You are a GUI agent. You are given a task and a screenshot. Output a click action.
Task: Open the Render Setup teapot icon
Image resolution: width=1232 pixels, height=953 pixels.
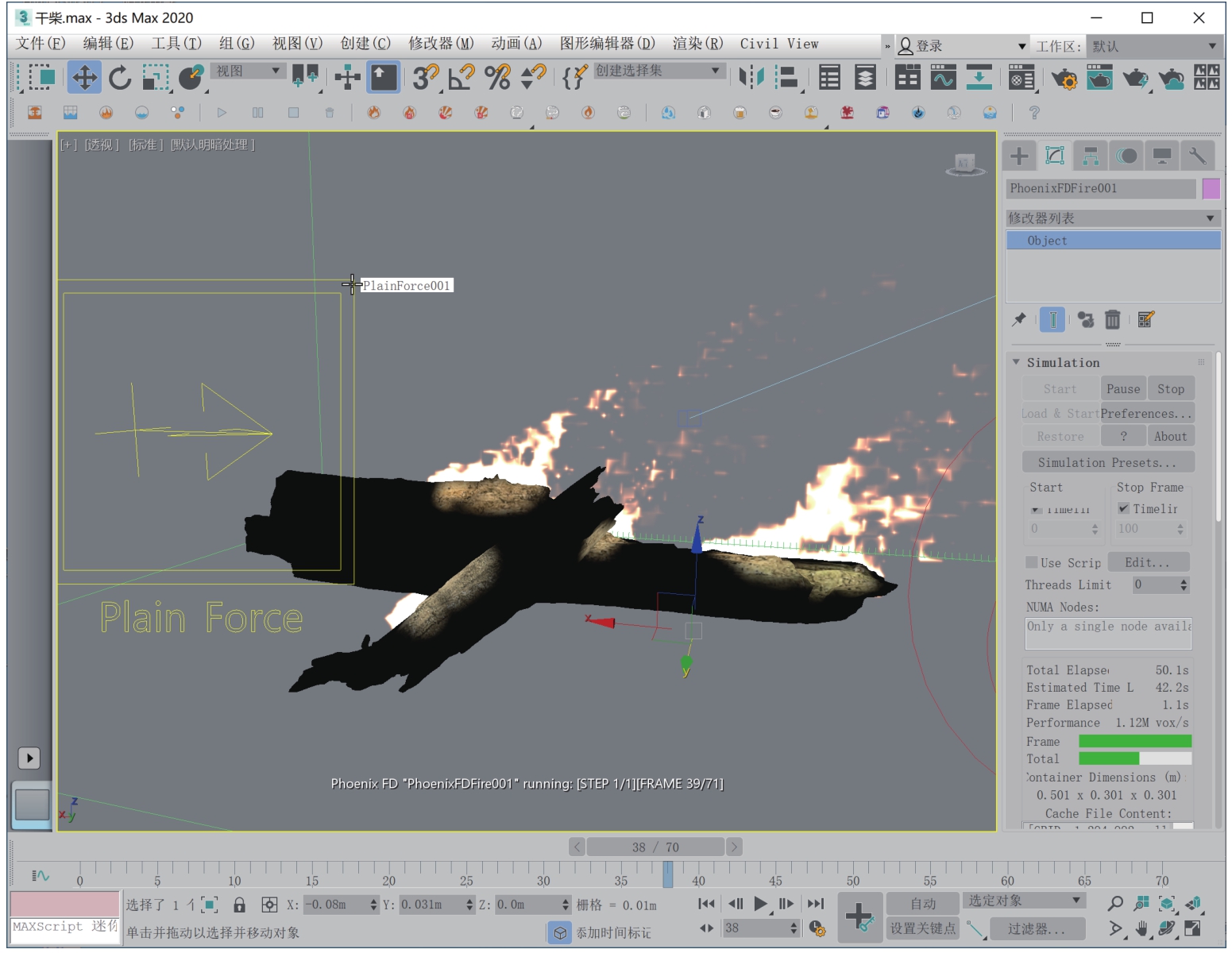[x=1064, y=78]
